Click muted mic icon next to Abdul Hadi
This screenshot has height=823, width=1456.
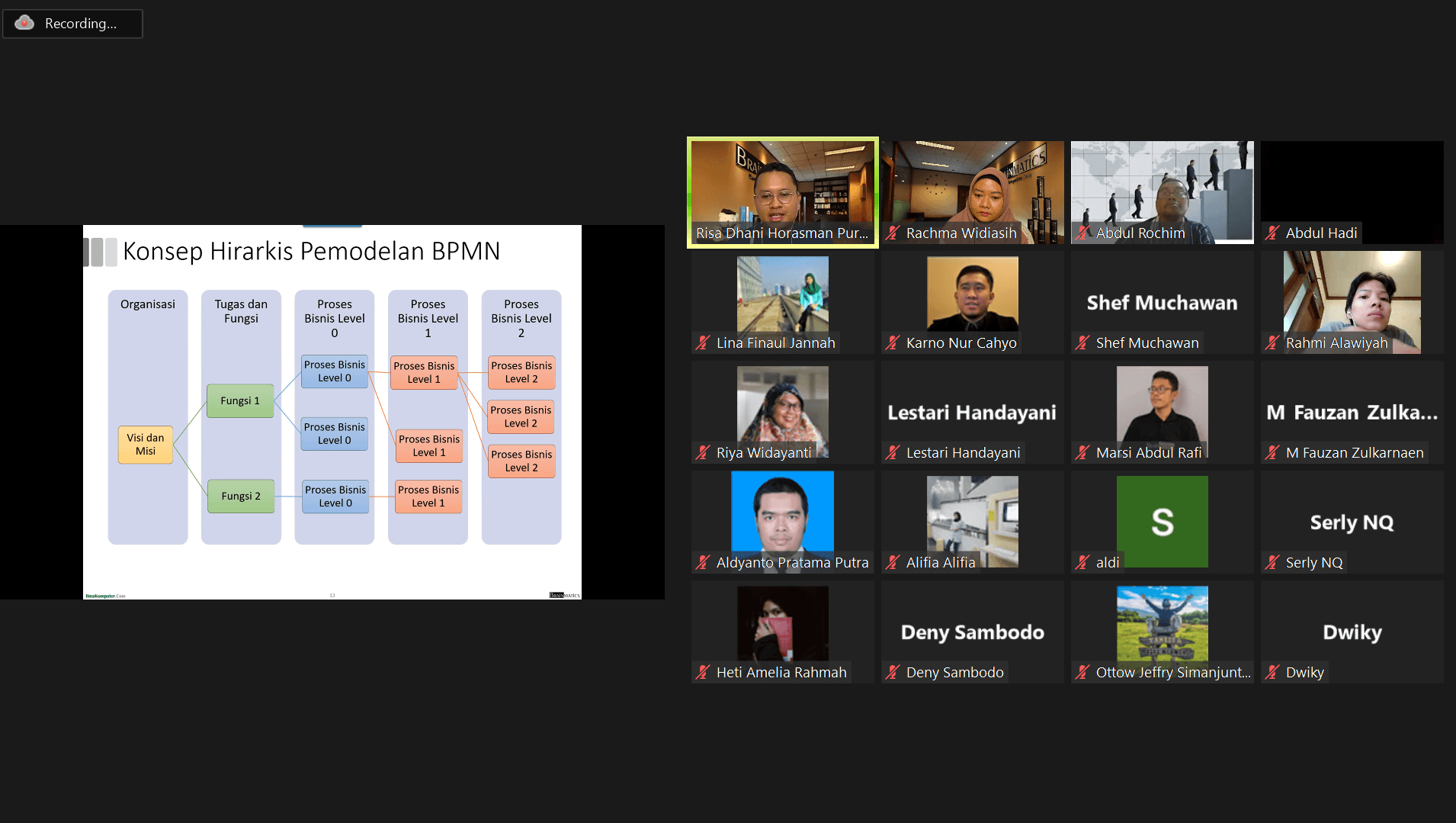[1272, 233]
